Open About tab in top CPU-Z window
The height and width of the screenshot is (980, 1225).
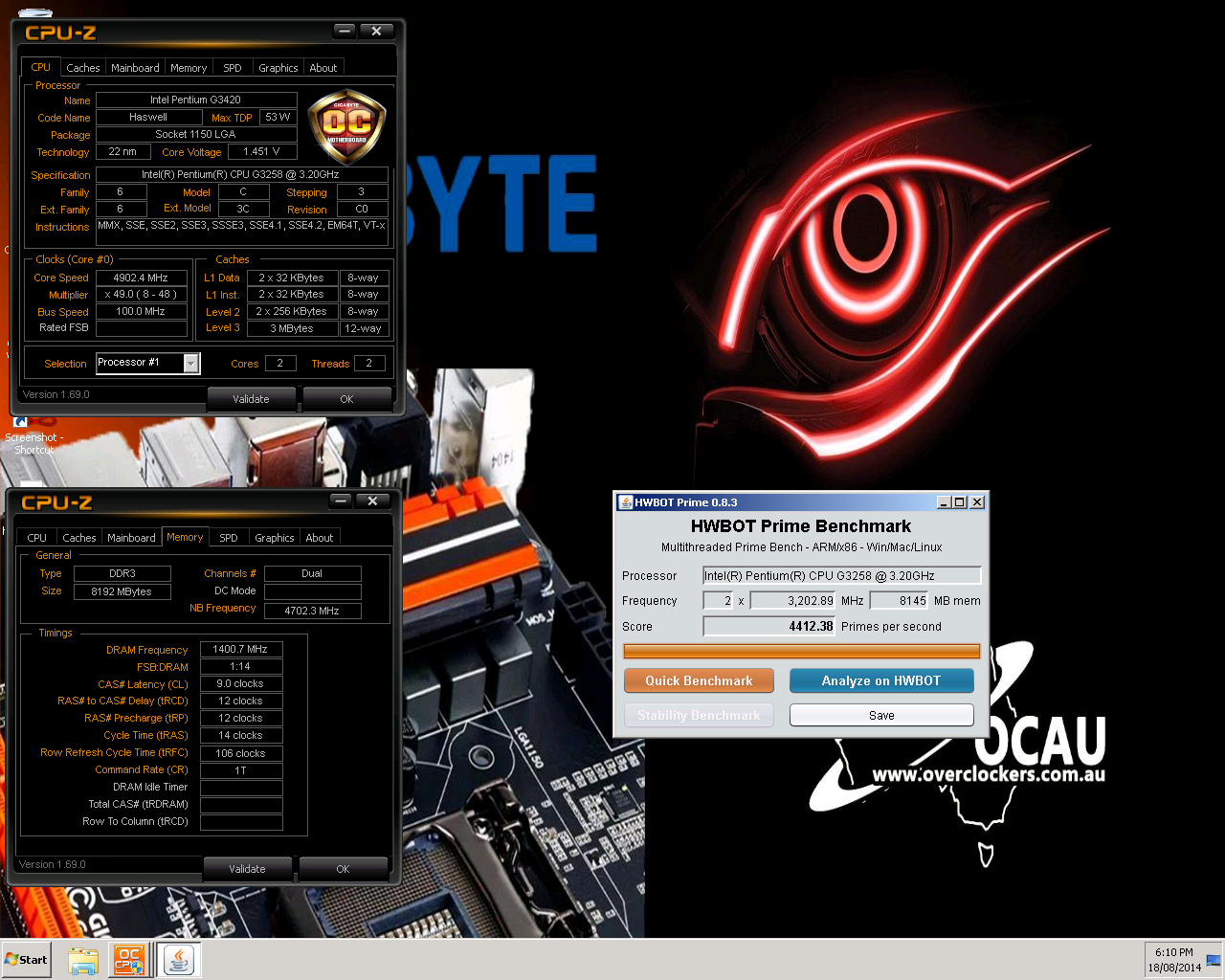tap(323, 68)
